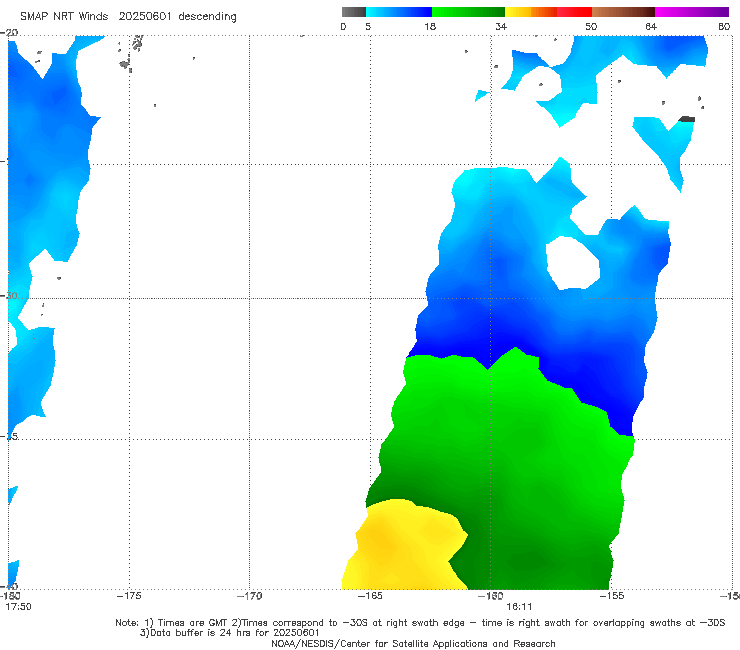Screen dimensions: 740x650
Task: Click the longitude label '-165'
Action: pyautogui.click(x=370, y=596)
